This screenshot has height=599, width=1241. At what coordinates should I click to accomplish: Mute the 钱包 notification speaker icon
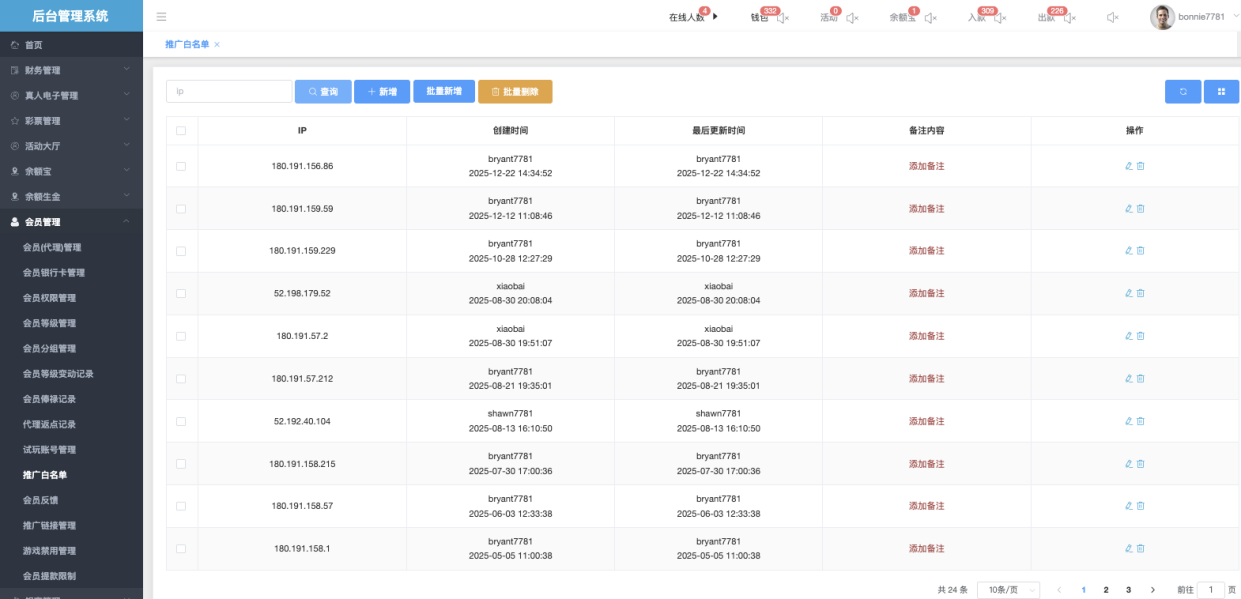783,18
